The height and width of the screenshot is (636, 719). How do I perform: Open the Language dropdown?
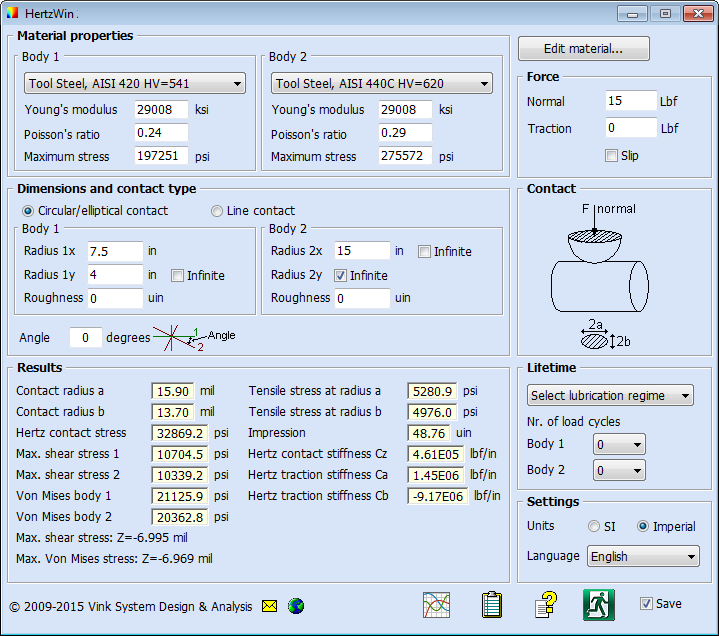pyautogui.click(x=642, y=556)
